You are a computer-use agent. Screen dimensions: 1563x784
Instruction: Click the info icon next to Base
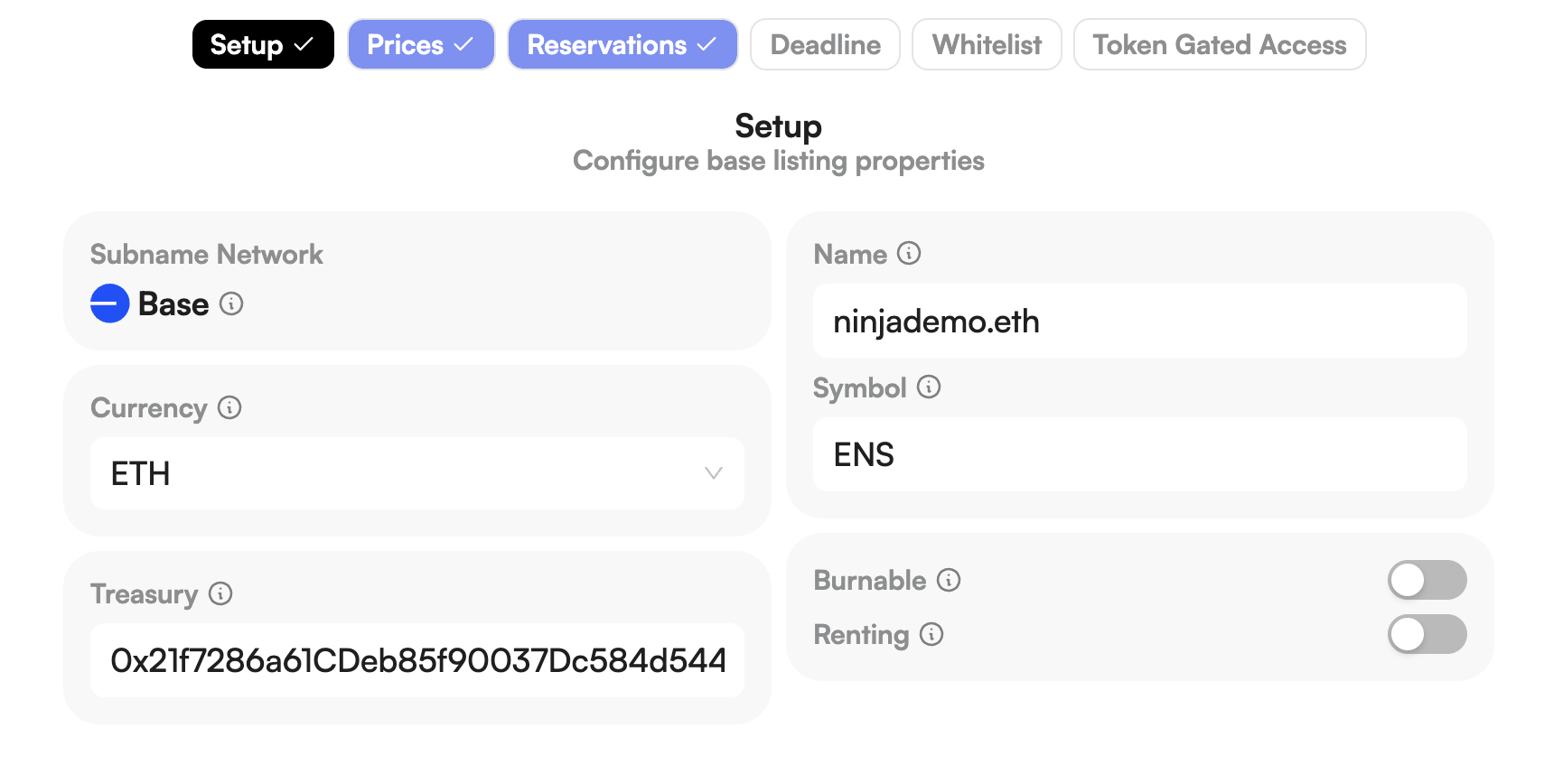click(231, 303)
